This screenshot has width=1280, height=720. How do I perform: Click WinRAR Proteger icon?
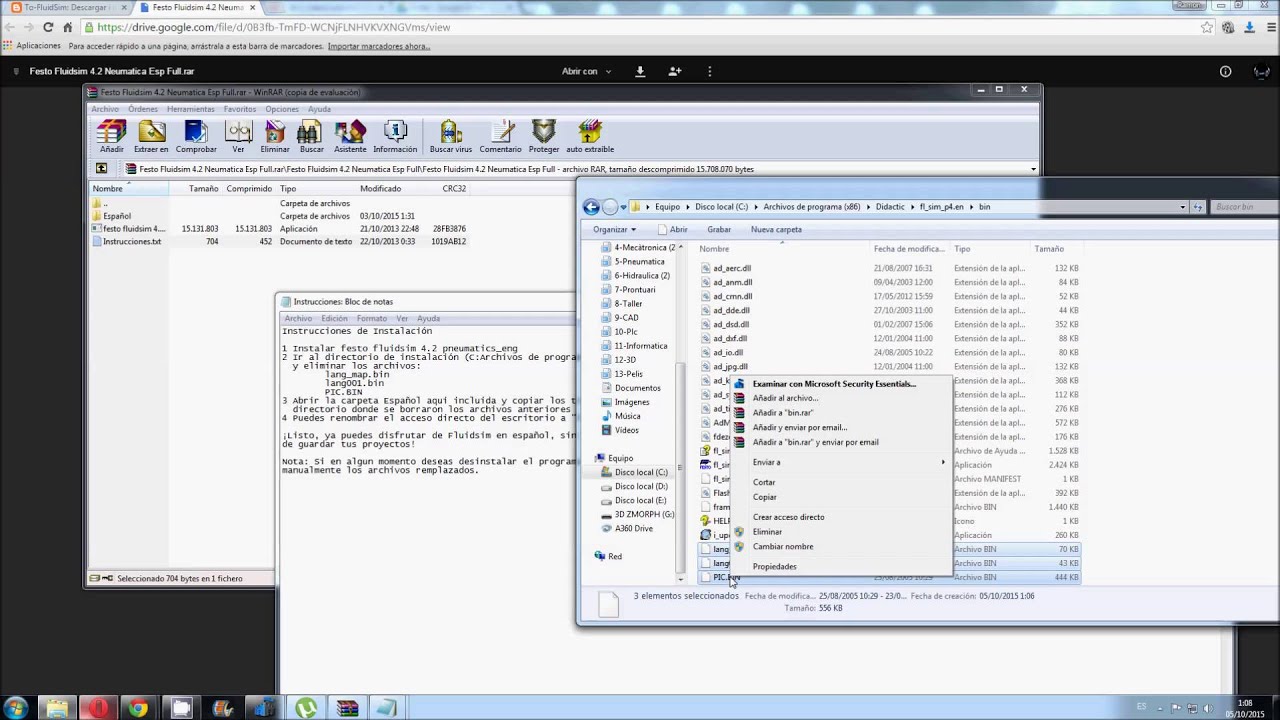pos(544,133)
